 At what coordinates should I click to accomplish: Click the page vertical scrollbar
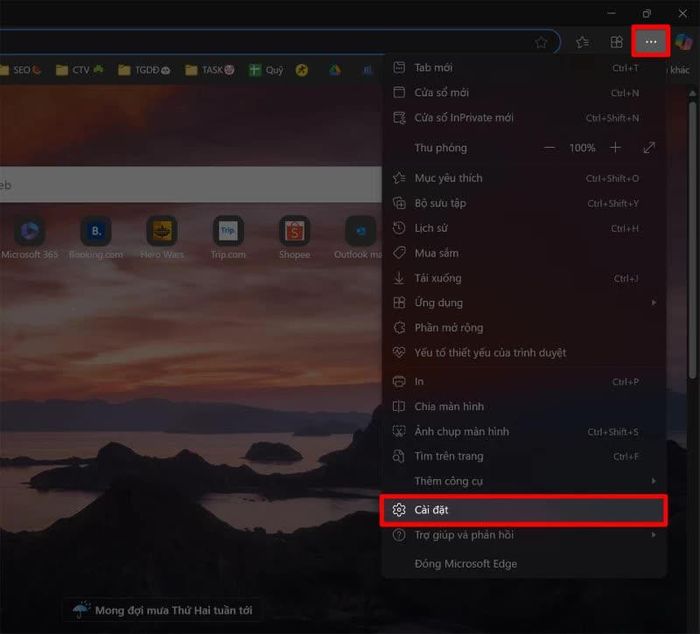[692, 241]
